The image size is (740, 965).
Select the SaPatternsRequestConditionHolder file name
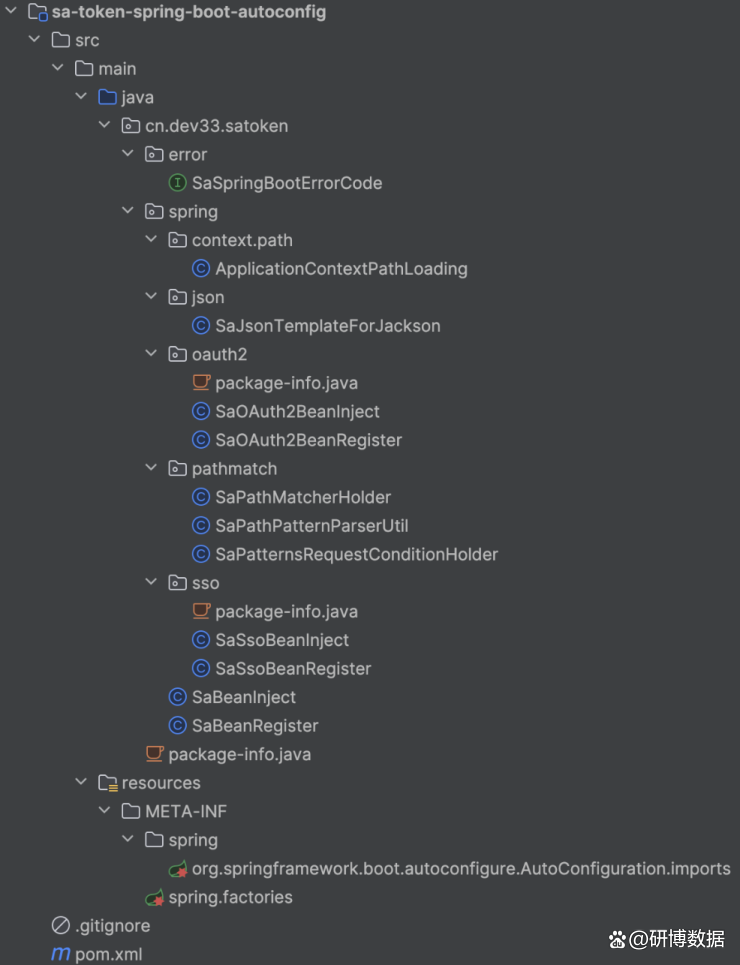tap(356, 555)
